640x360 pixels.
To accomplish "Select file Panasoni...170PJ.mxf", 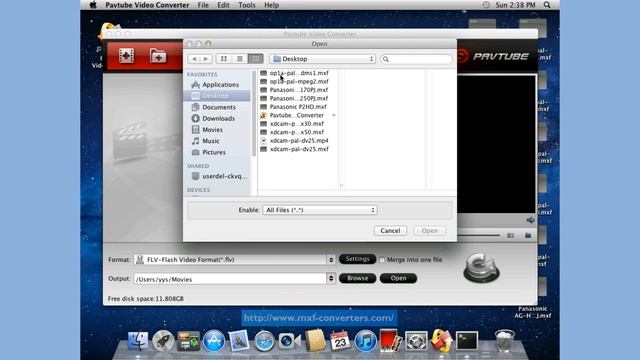I will 298,90.
